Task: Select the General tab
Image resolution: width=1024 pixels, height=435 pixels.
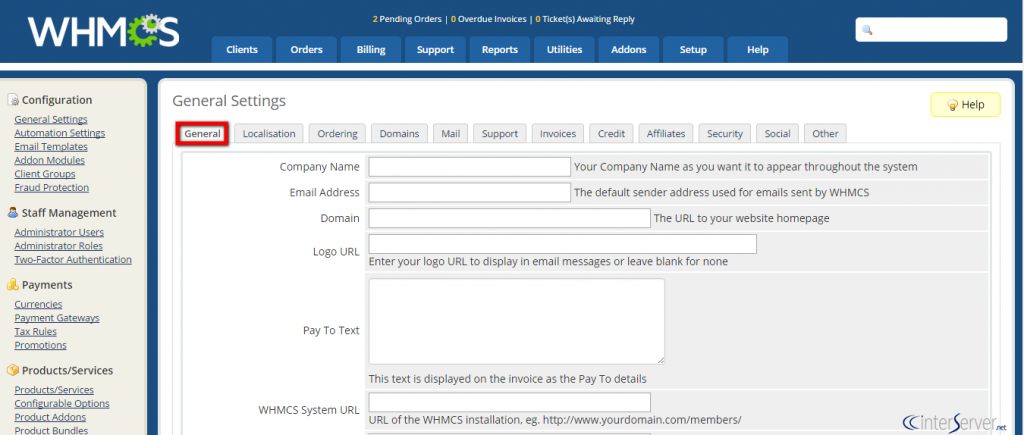Action: 202,133
